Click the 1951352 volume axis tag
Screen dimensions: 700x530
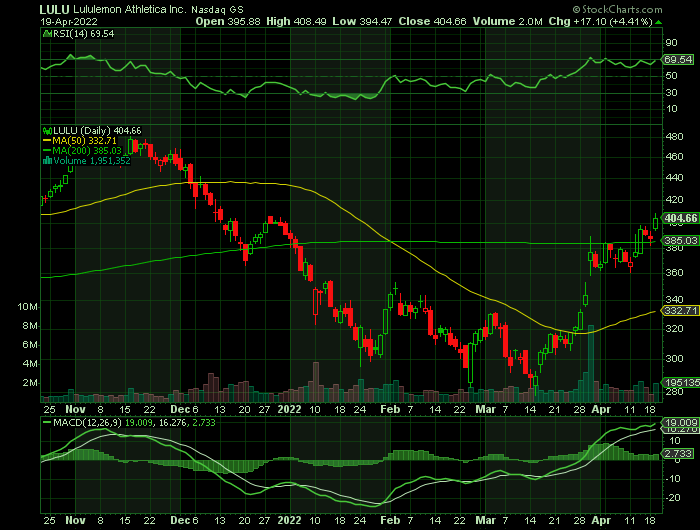tap(680, 383)
